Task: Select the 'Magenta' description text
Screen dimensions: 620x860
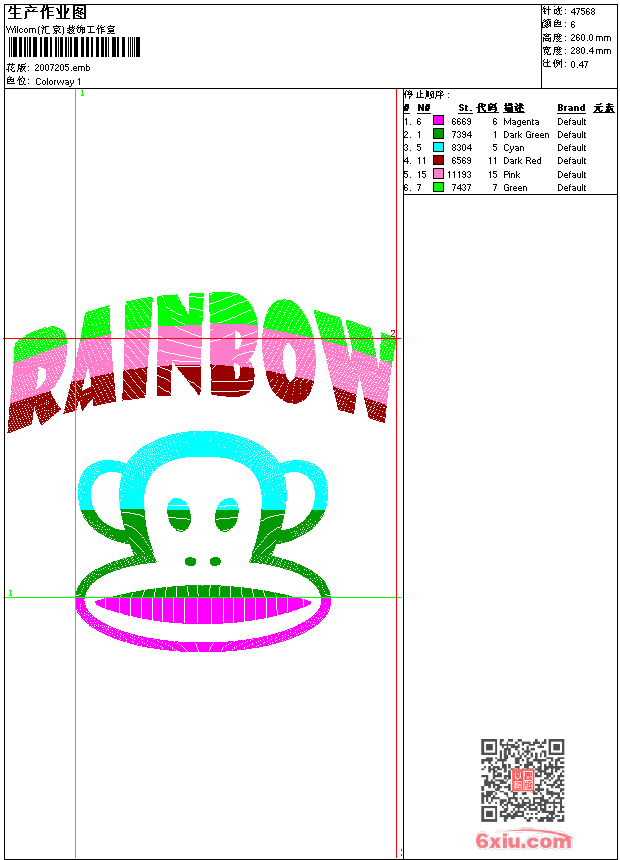Action: click(x=521, y=122)
